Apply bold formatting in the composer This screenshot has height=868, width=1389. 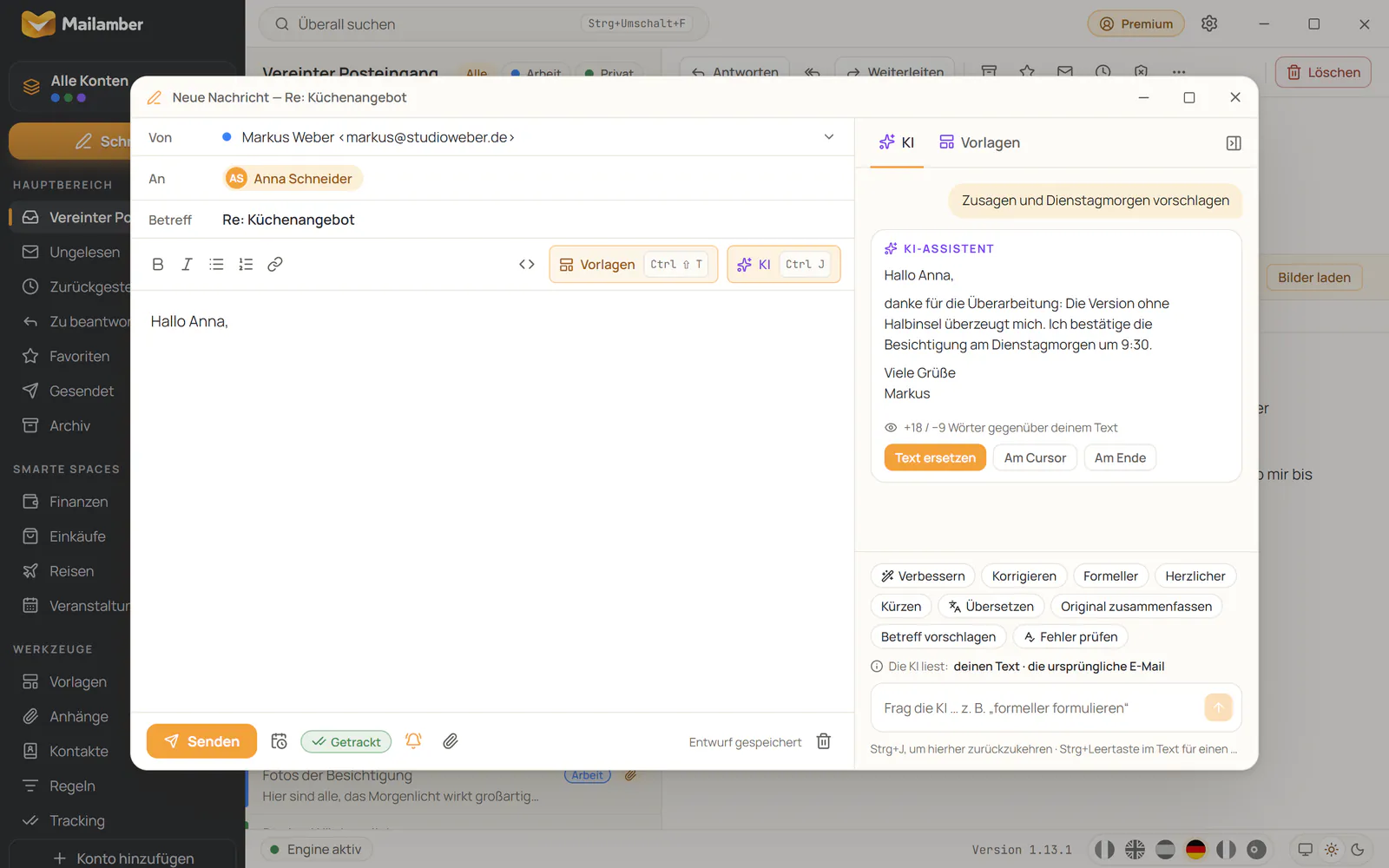click(x=158, y=265)
